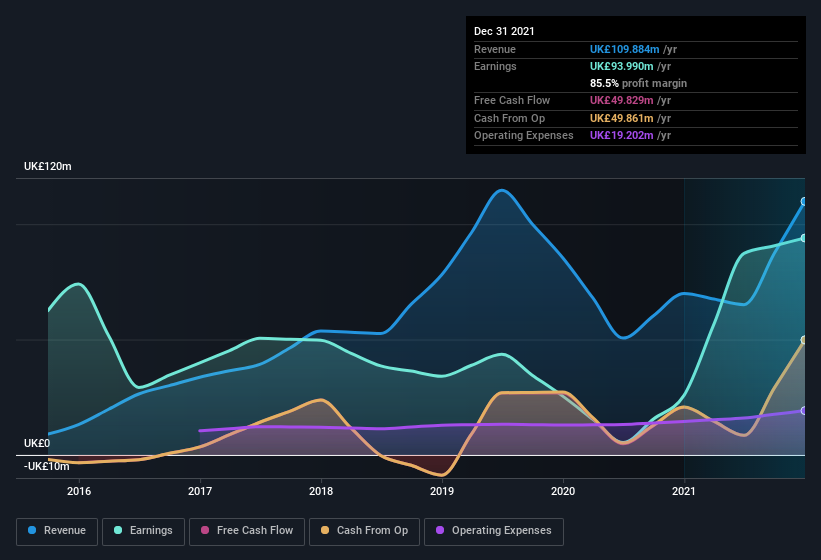Toggle the Revenue legend button
Screen dimensions: 821x560
(x=57, y=531)
